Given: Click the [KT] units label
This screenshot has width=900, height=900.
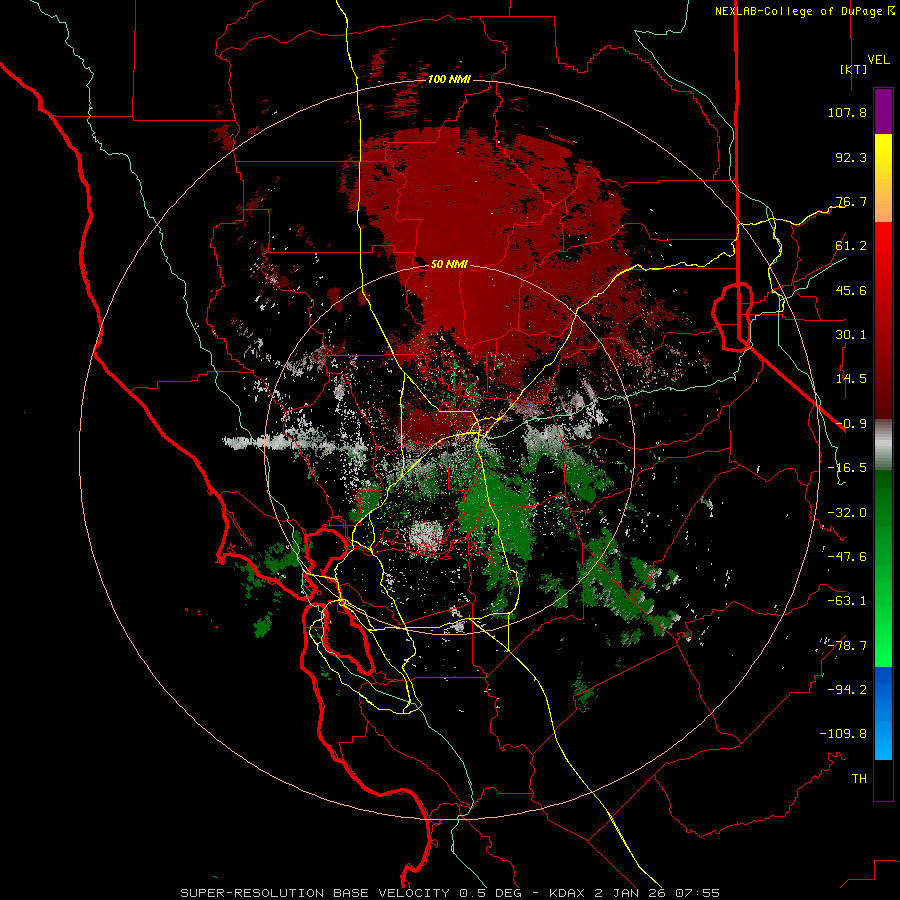Looking at the screenshot, I should point(854,69).
